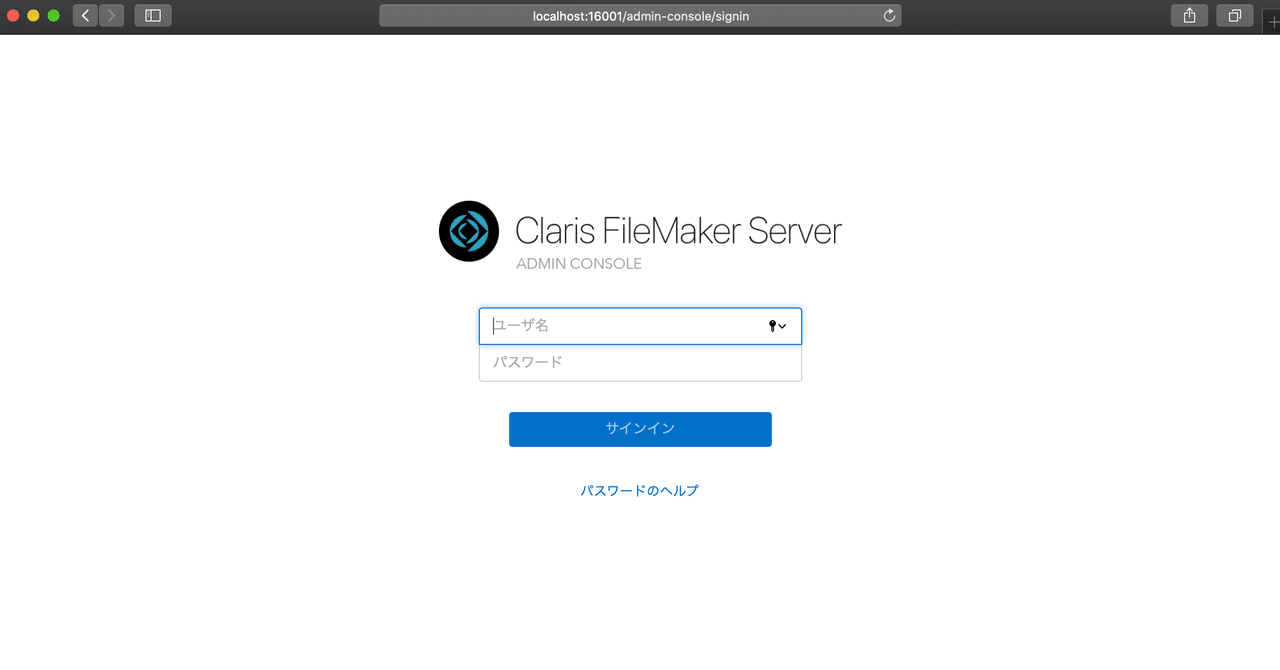Enter full screen with green button

tap(54, 16)
